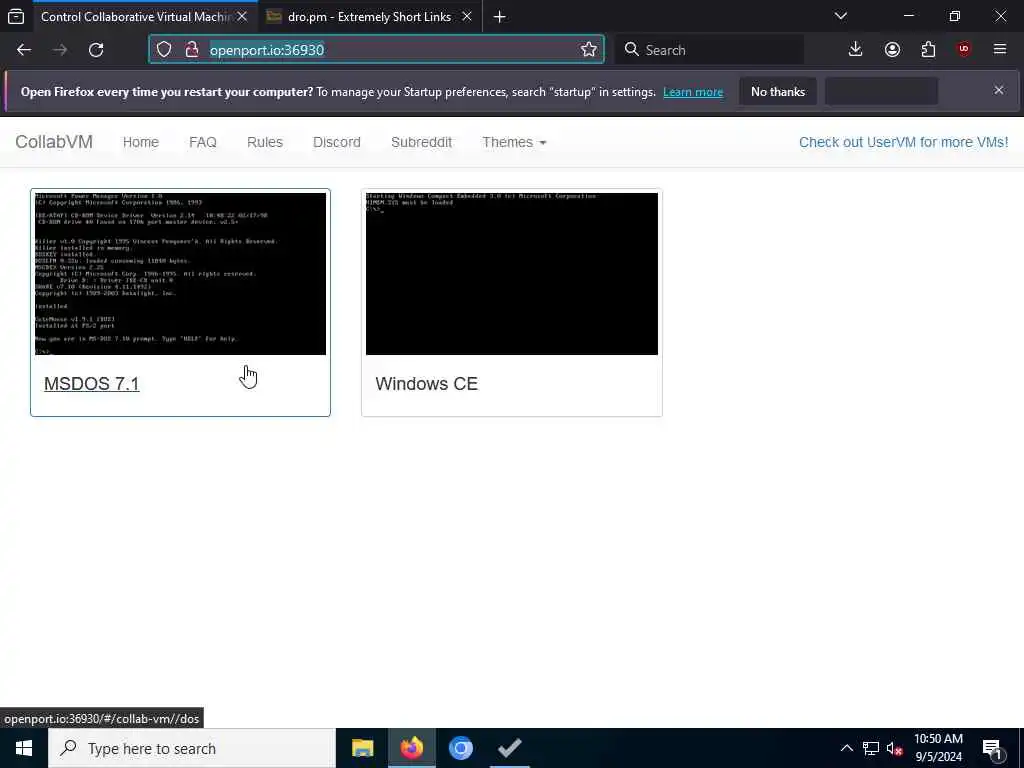Click the Windows CE screen thumbnail

tap(512, 274)
